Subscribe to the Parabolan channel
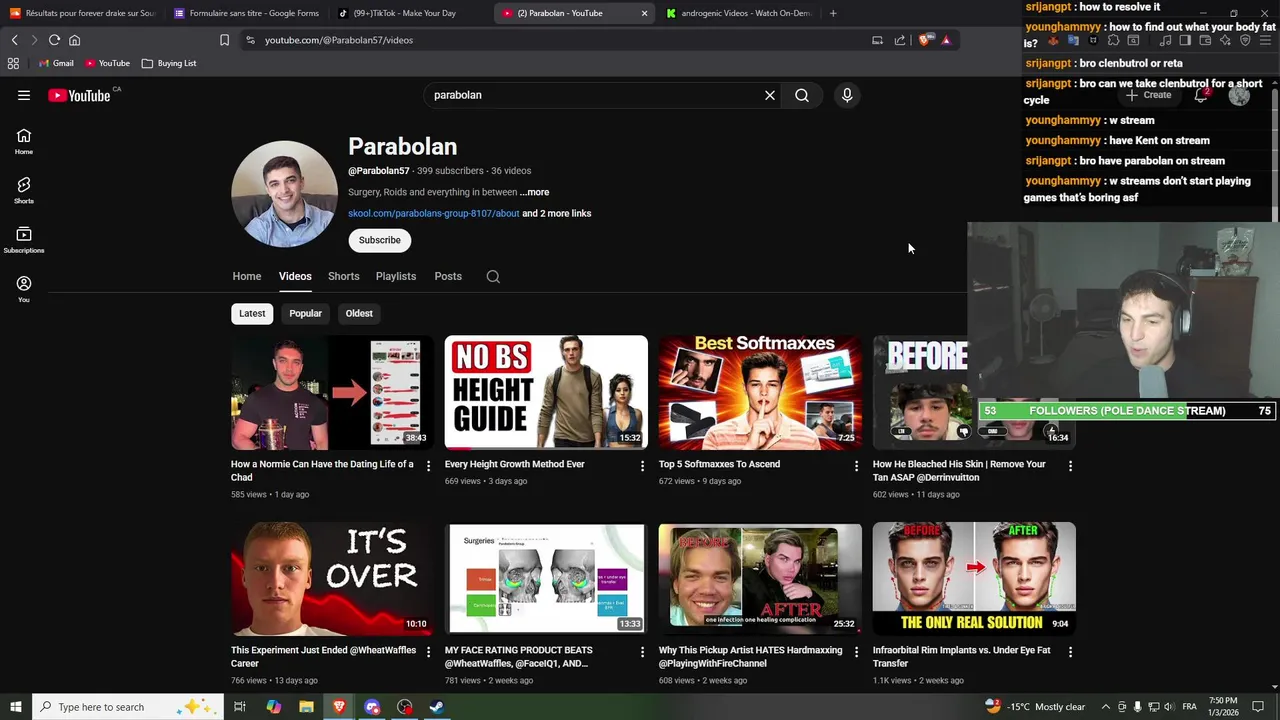Image resolution: width=1280 pixels, height=720 pixels. click(379, 240)
